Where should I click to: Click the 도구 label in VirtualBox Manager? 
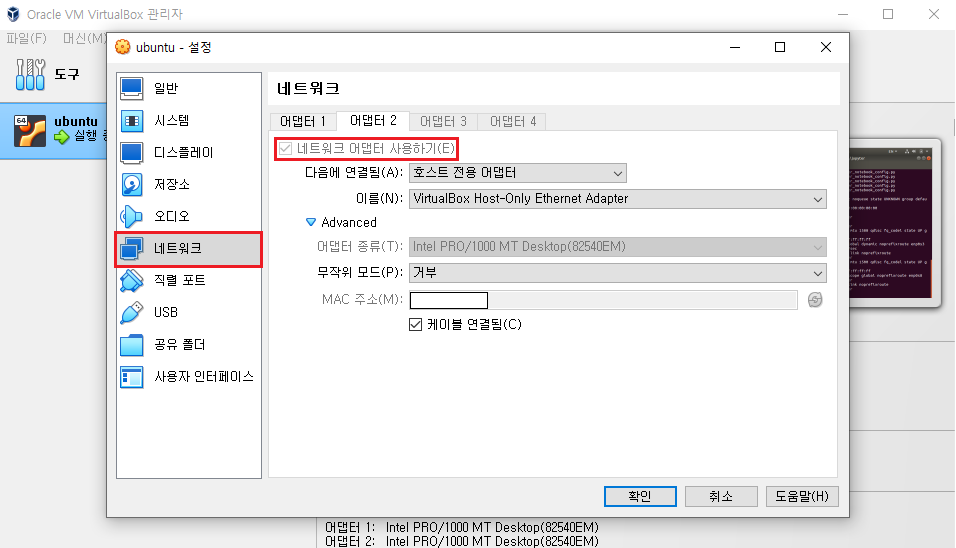(x=67, y=74)
